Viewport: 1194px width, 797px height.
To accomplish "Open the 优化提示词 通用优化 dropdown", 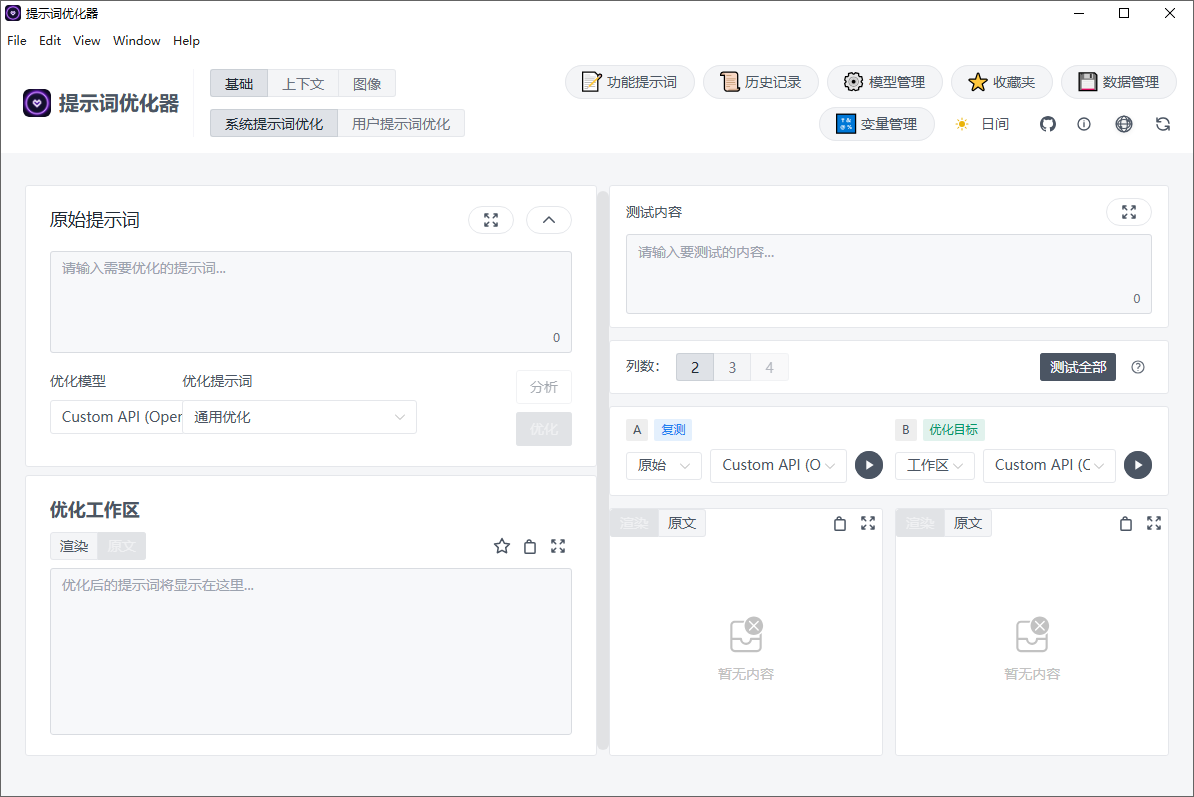I will (299, 417).
